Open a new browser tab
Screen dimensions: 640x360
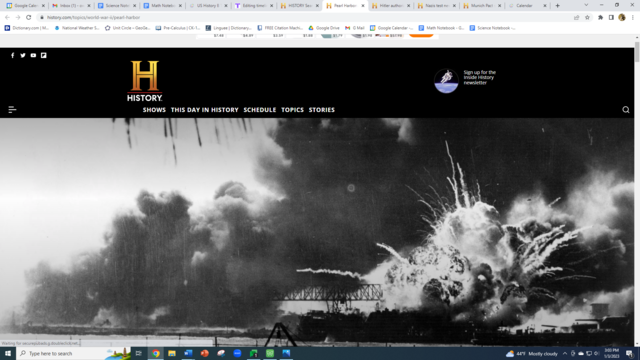[x=557, y=6]
